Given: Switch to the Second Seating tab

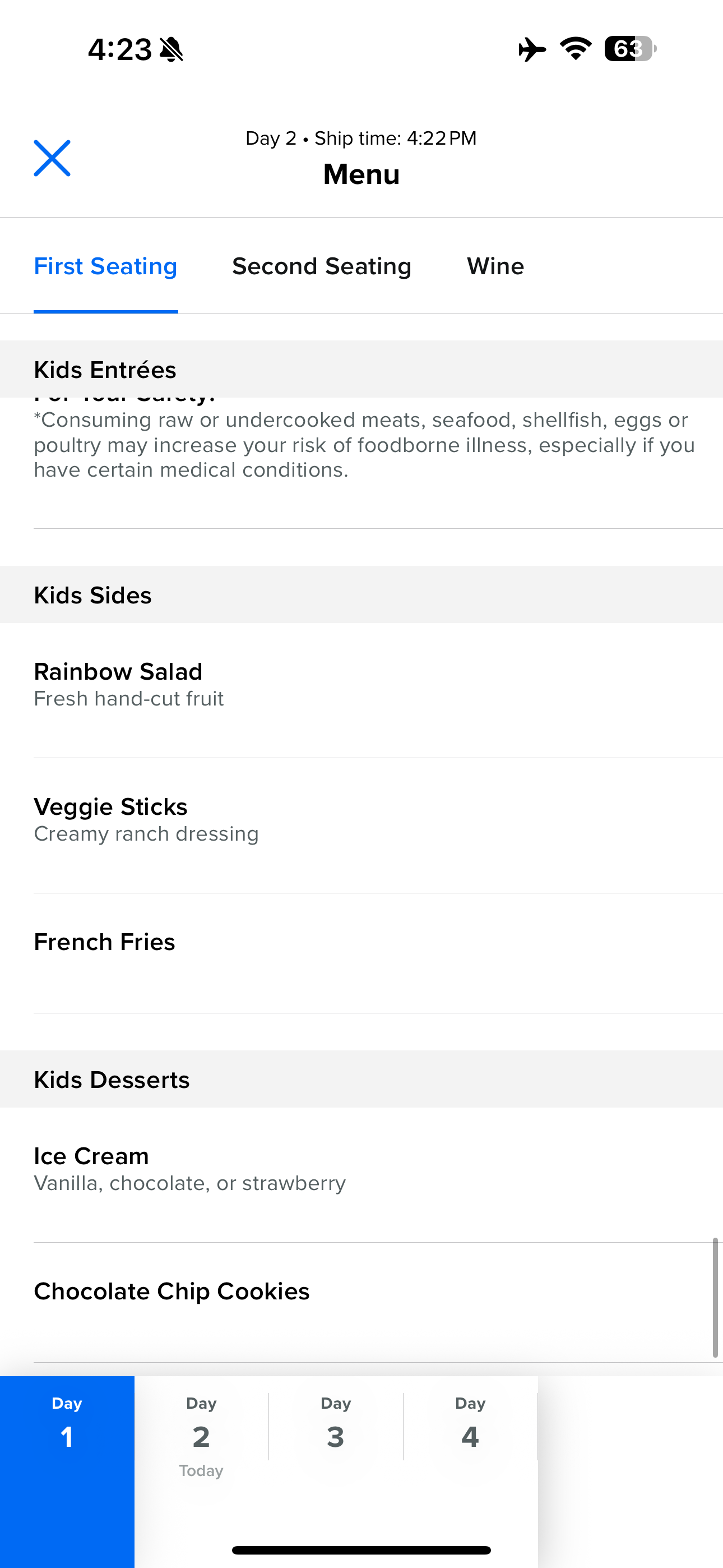Looking at the screenshot, I should 321,266.
